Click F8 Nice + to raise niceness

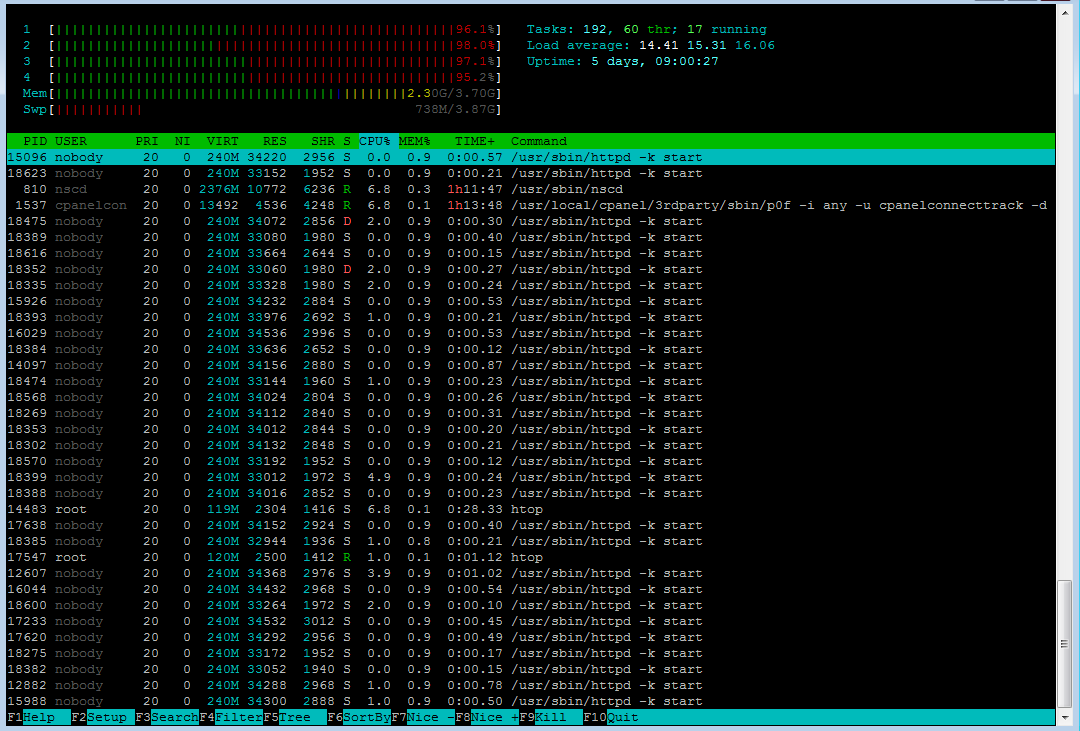tap(487, 717)
